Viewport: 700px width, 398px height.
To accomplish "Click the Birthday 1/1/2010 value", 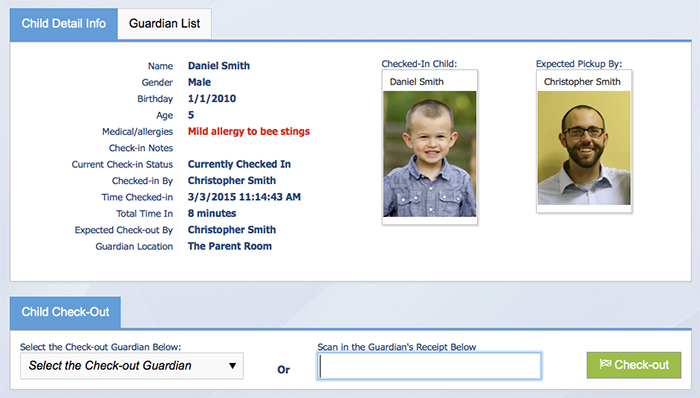I will pyautogui.click(x=212, y=99).
